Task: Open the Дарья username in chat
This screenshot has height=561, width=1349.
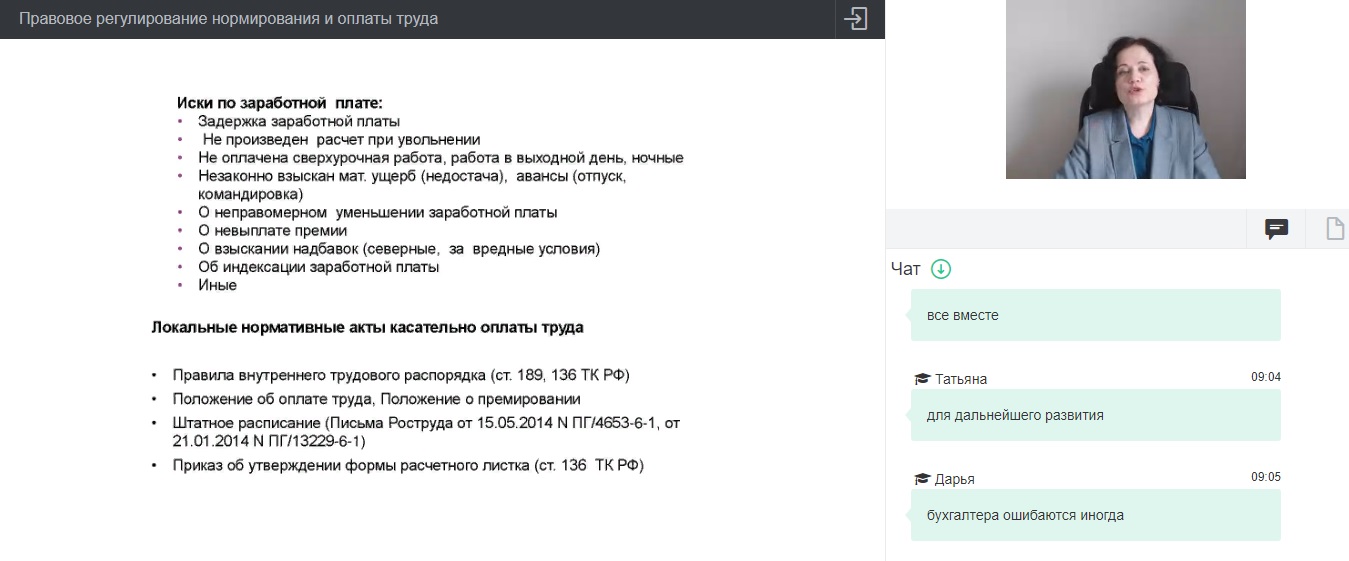Action: tap(955, 479)
